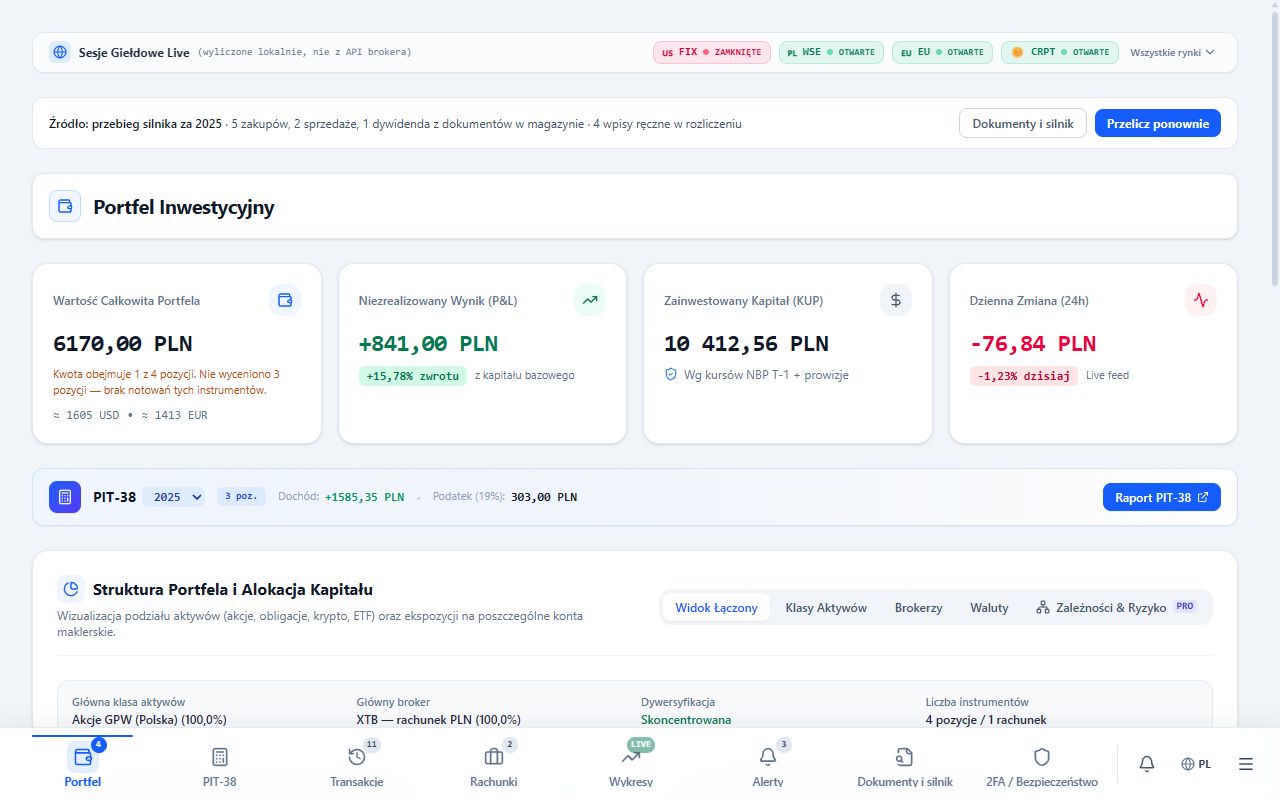1280x800 pixels.
Task: Open PIT-38 calculator icon in bottom bar
Action: tap(220, 757)
